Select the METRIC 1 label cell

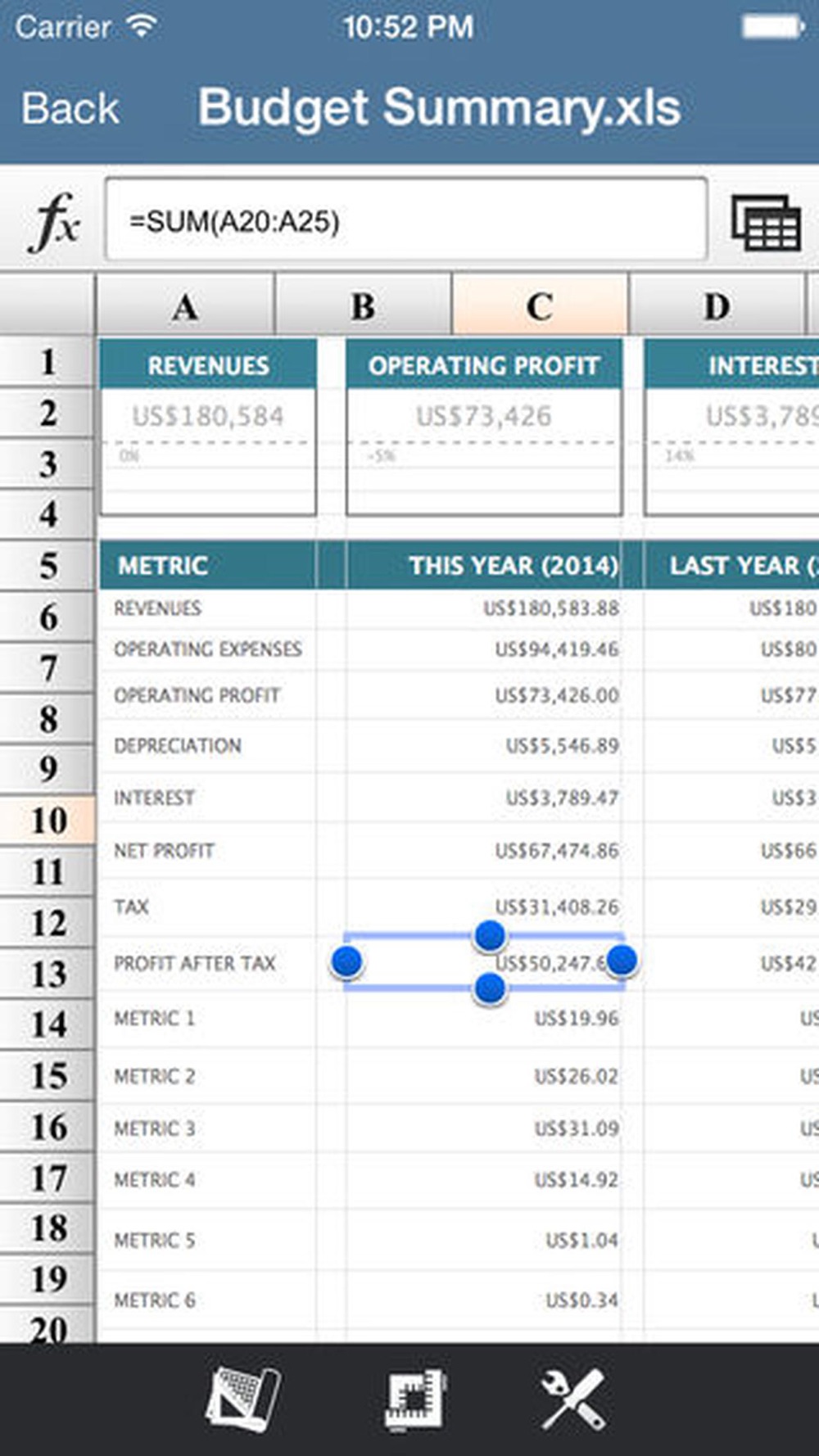[208, 1019]
